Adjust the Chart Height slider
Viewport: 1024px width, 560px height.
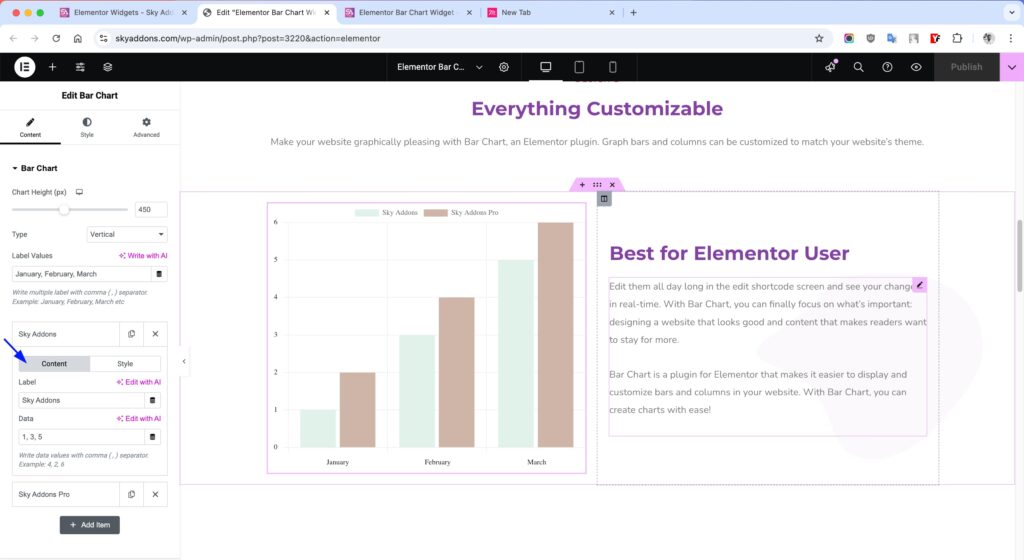[64, 210]
